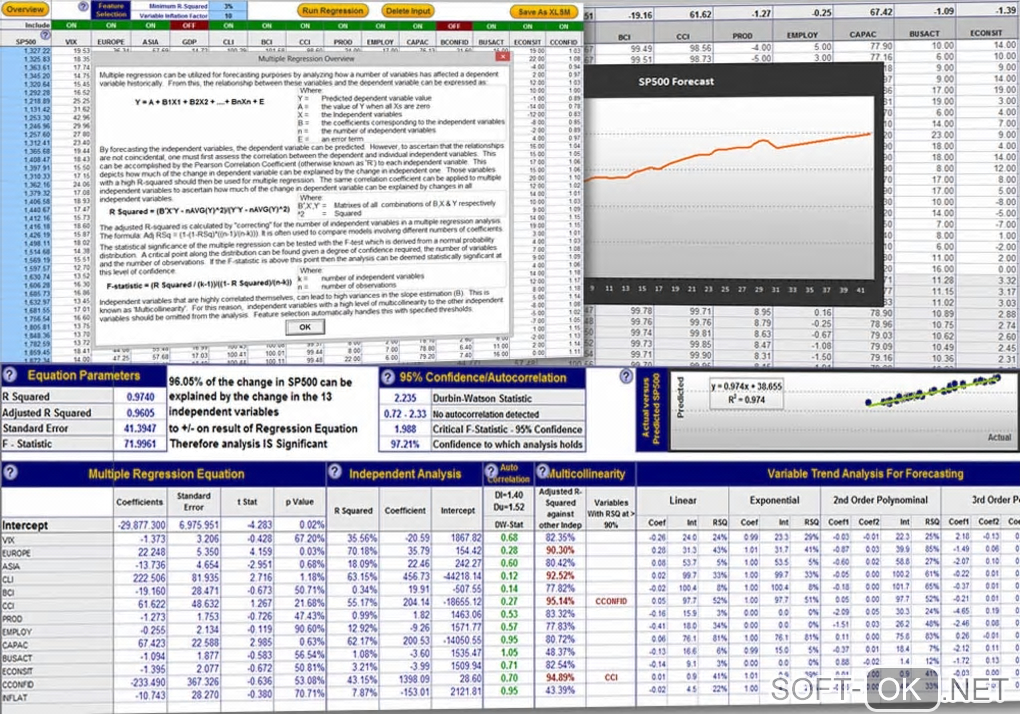Select the 2nd Order Polynominal header

click(x=879, y=500)
